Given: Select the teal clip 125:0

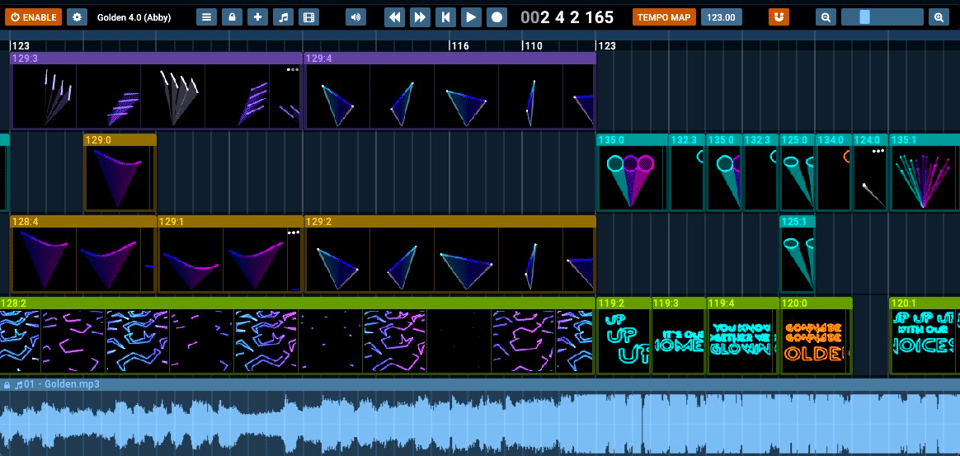Looking at the screenshot, I should (x=797, y=173).
